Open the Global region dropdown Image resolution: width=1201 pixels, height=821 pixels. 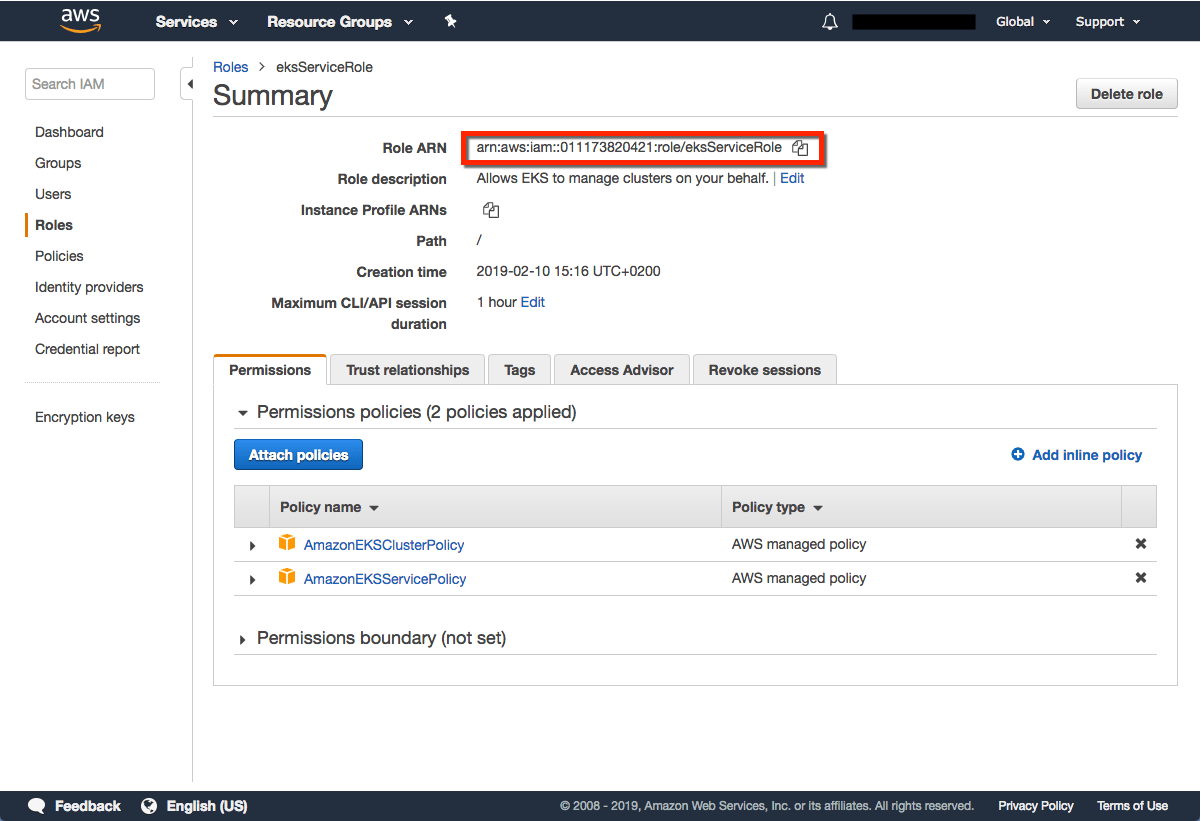(x=1023, y=22)
